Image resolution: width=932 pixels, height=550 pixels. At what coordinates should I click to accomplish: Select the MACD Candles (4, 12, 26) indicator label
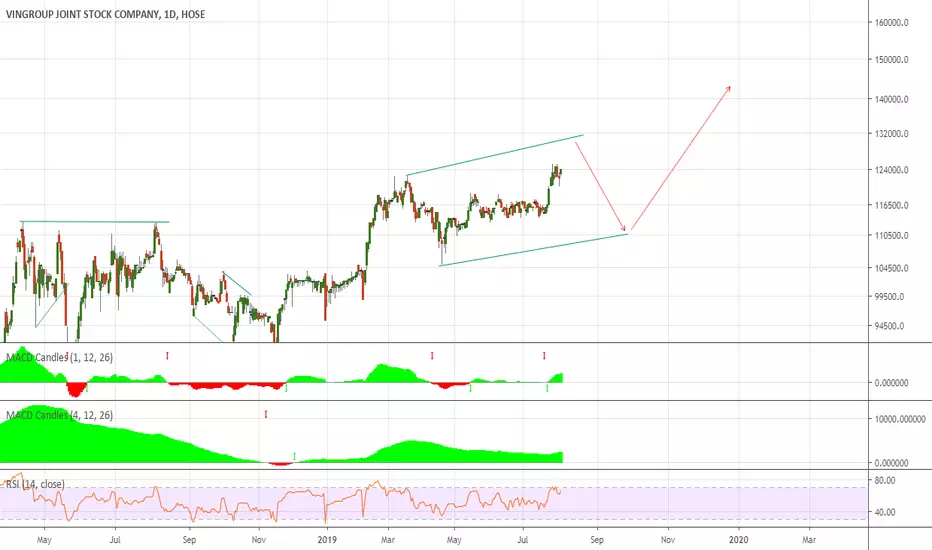(x=59, y=415)
